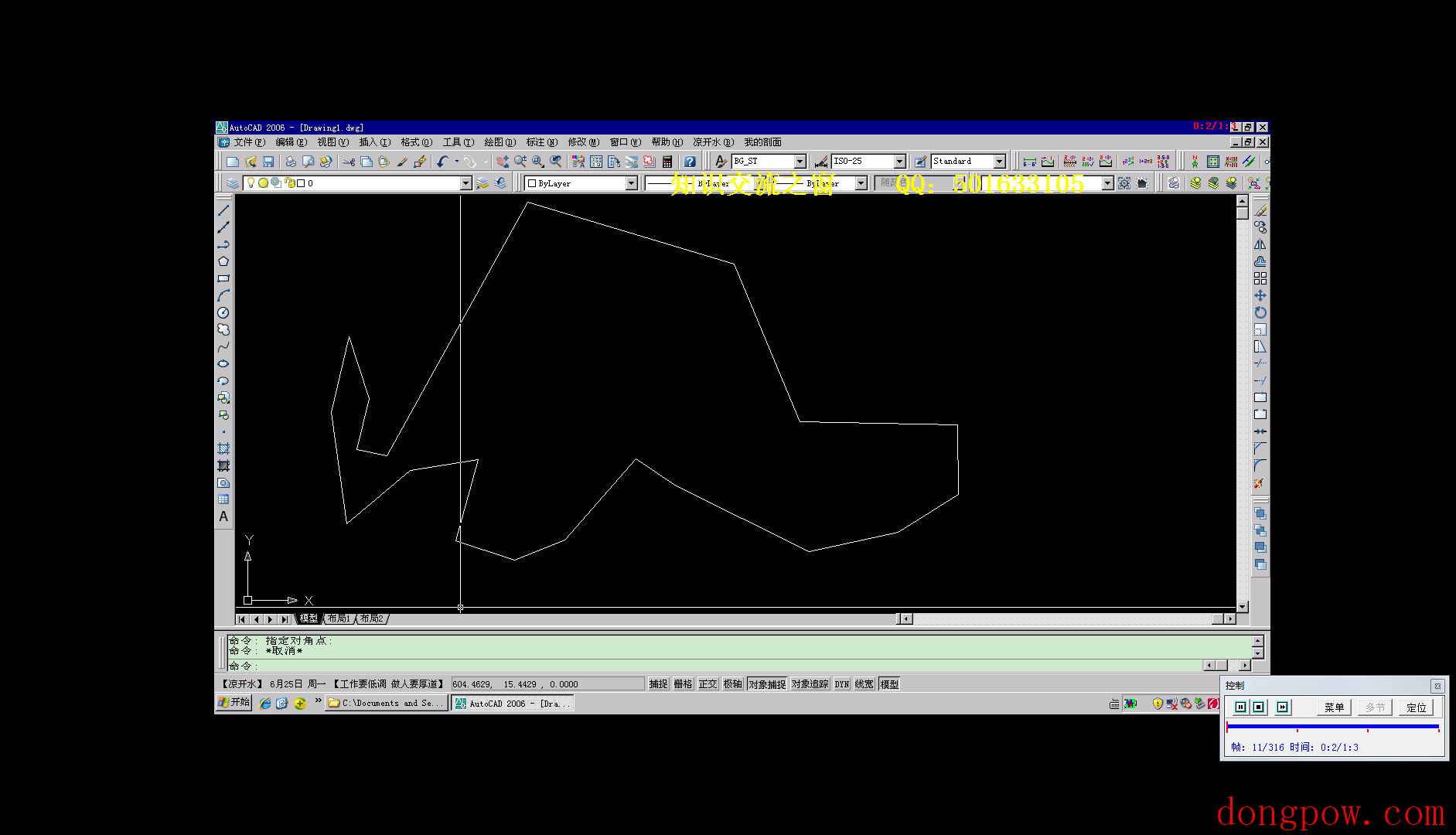Image resolution: width=1456 pixels, height=835 pixels.
Task: Open the Table tool
Action: [223, 499]
